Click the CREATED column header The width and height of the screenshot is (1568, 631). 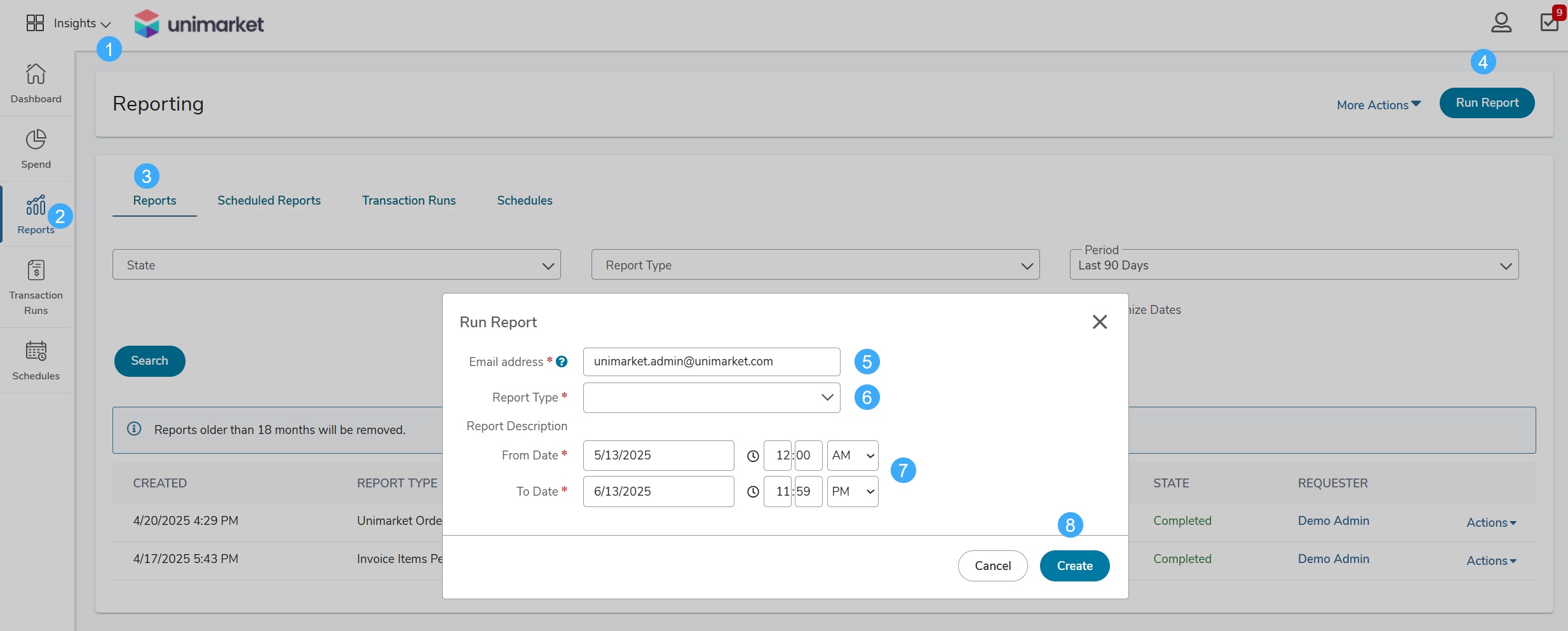[x=160, y=483]
